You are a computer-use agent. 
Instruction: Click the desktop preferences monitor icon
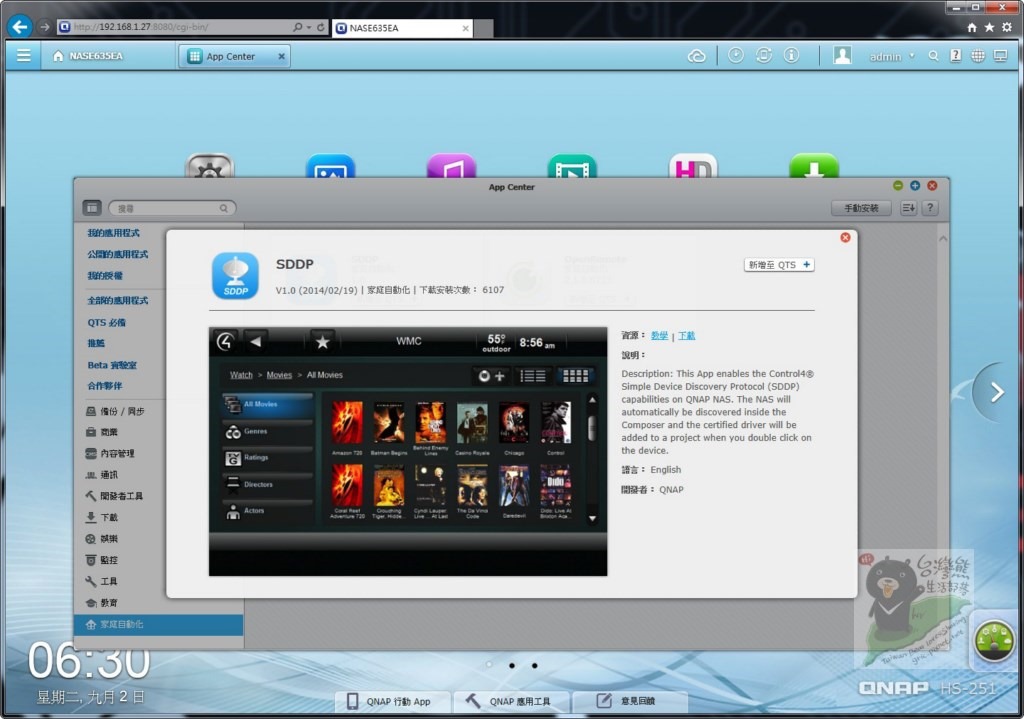coord(1000,56)
